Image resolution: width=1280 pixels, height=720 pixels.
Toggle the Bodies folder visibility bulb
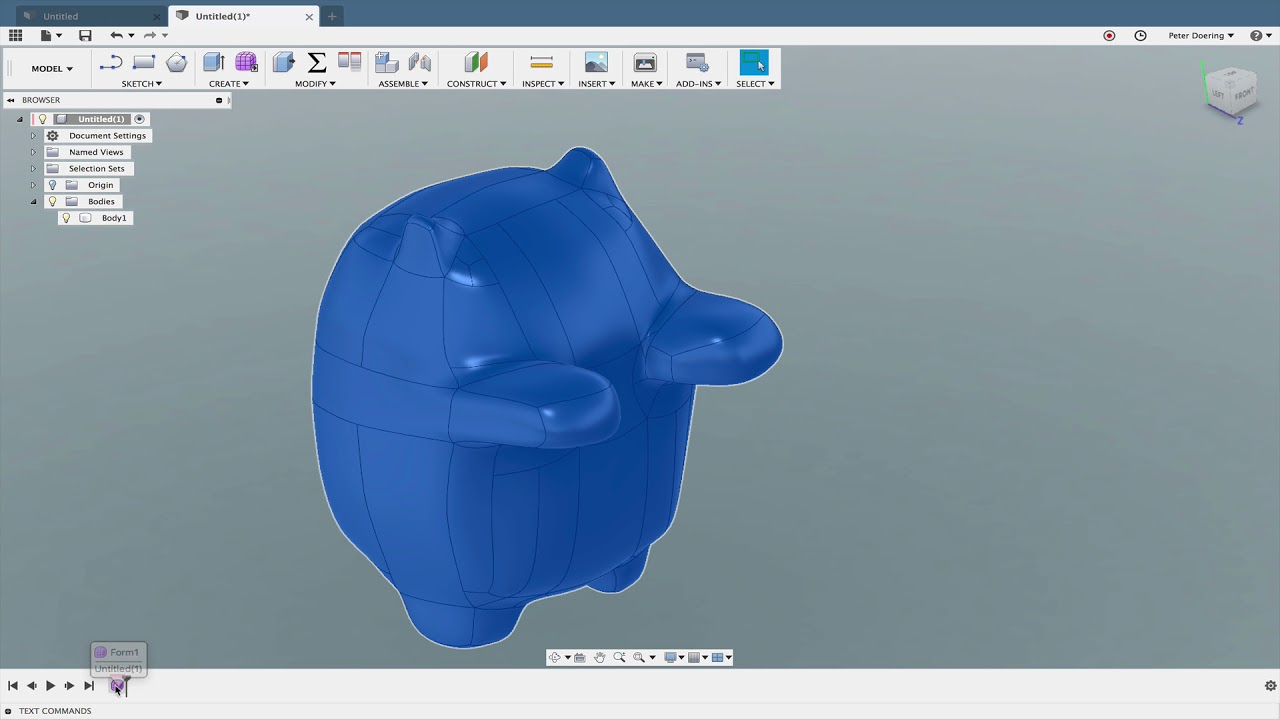53,201
